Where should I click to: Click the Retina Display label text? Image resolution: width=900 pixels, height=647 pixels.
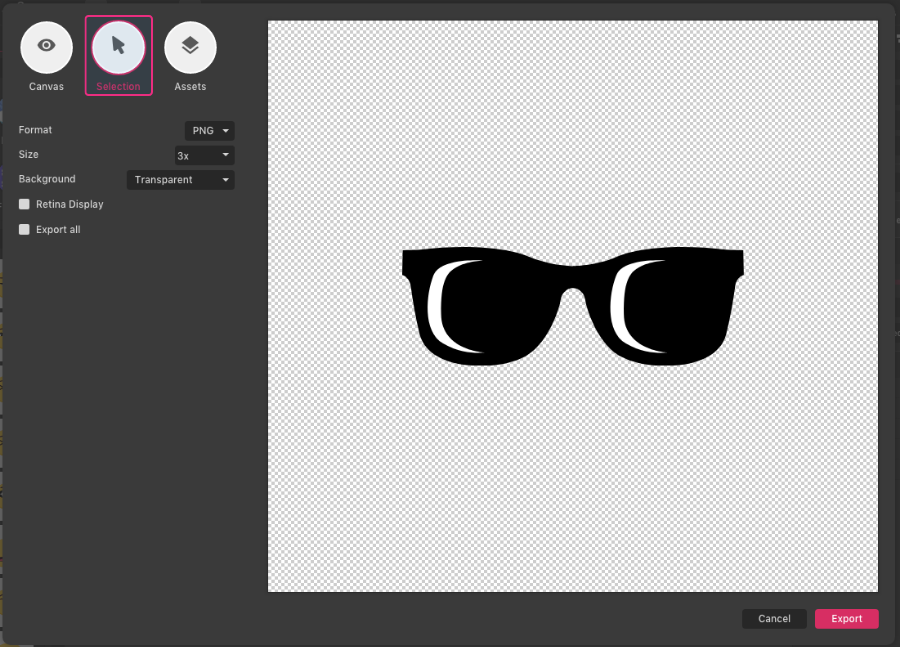[x=70, y=204]
